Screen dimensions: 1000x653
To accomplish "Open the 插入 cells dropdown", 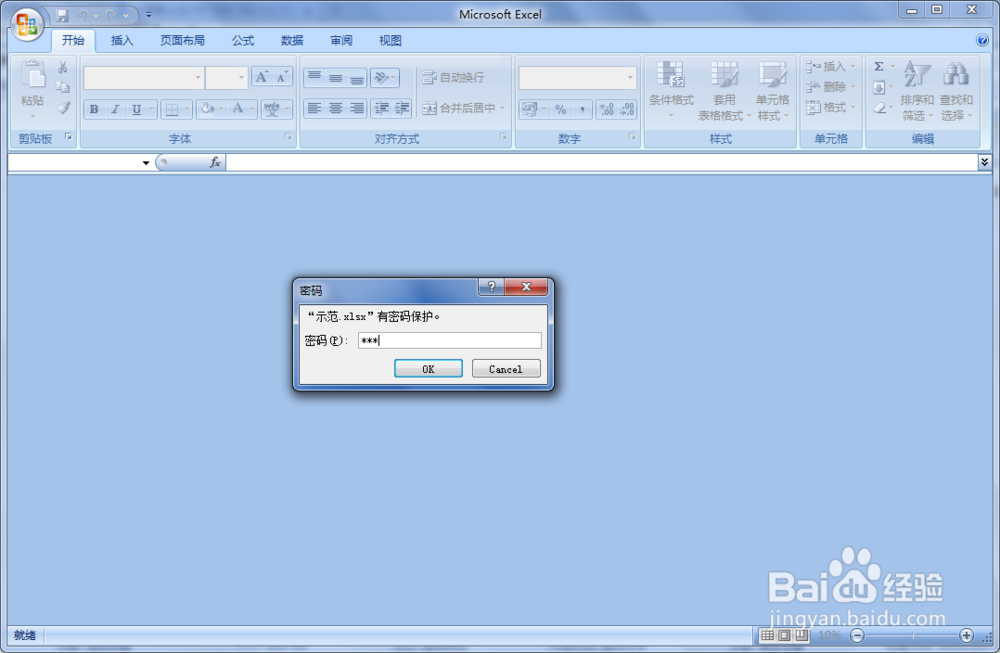I will (x=830, y=66).
